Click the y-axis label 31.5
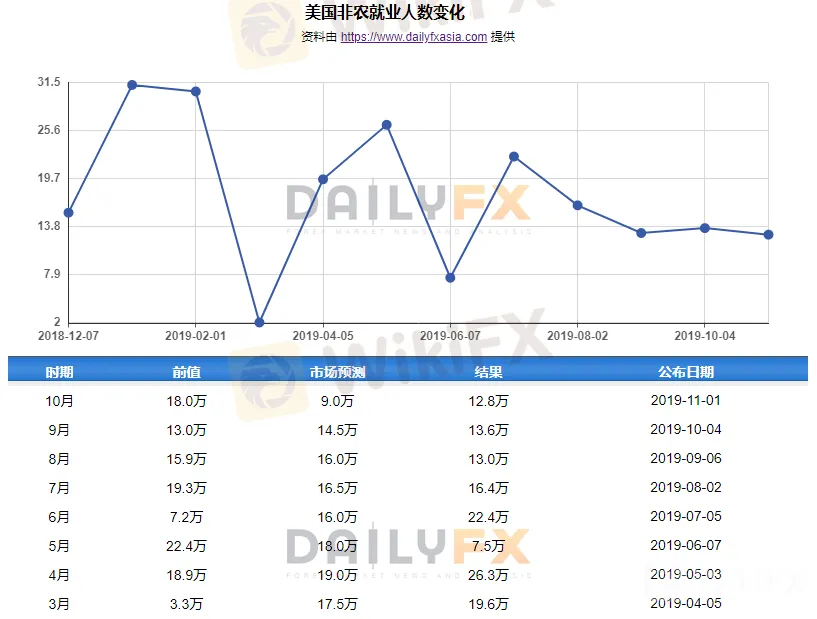Viewport: 817px width, 619px height. point(49,82)
